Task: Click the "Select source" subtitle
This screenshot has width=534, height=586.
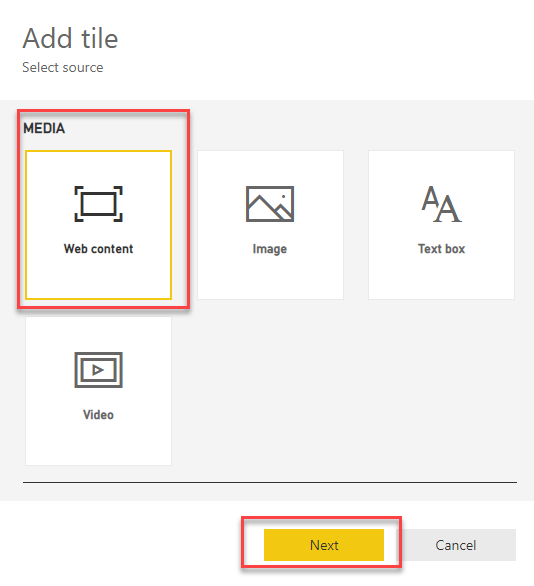Action: point(62,67)
